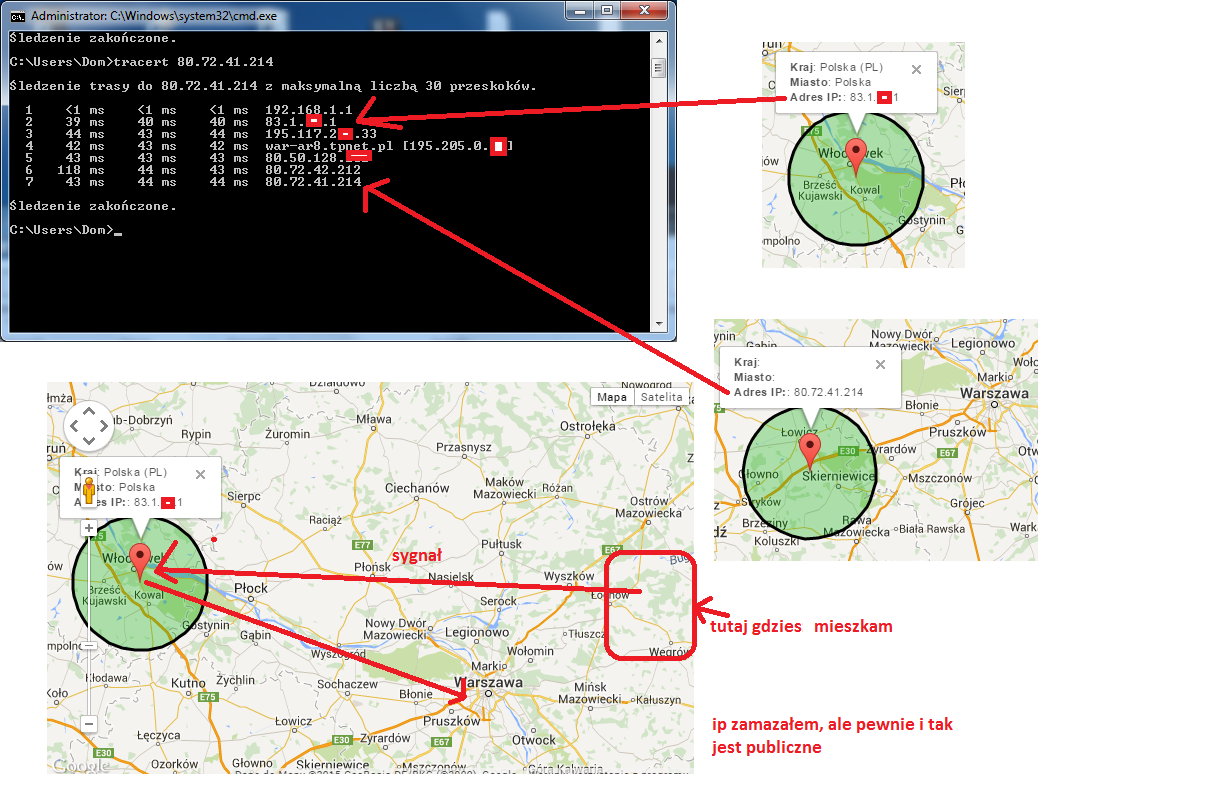
Task: Close the 83.1 info bubble on the top-right map
Action: (x=916, y=69)
